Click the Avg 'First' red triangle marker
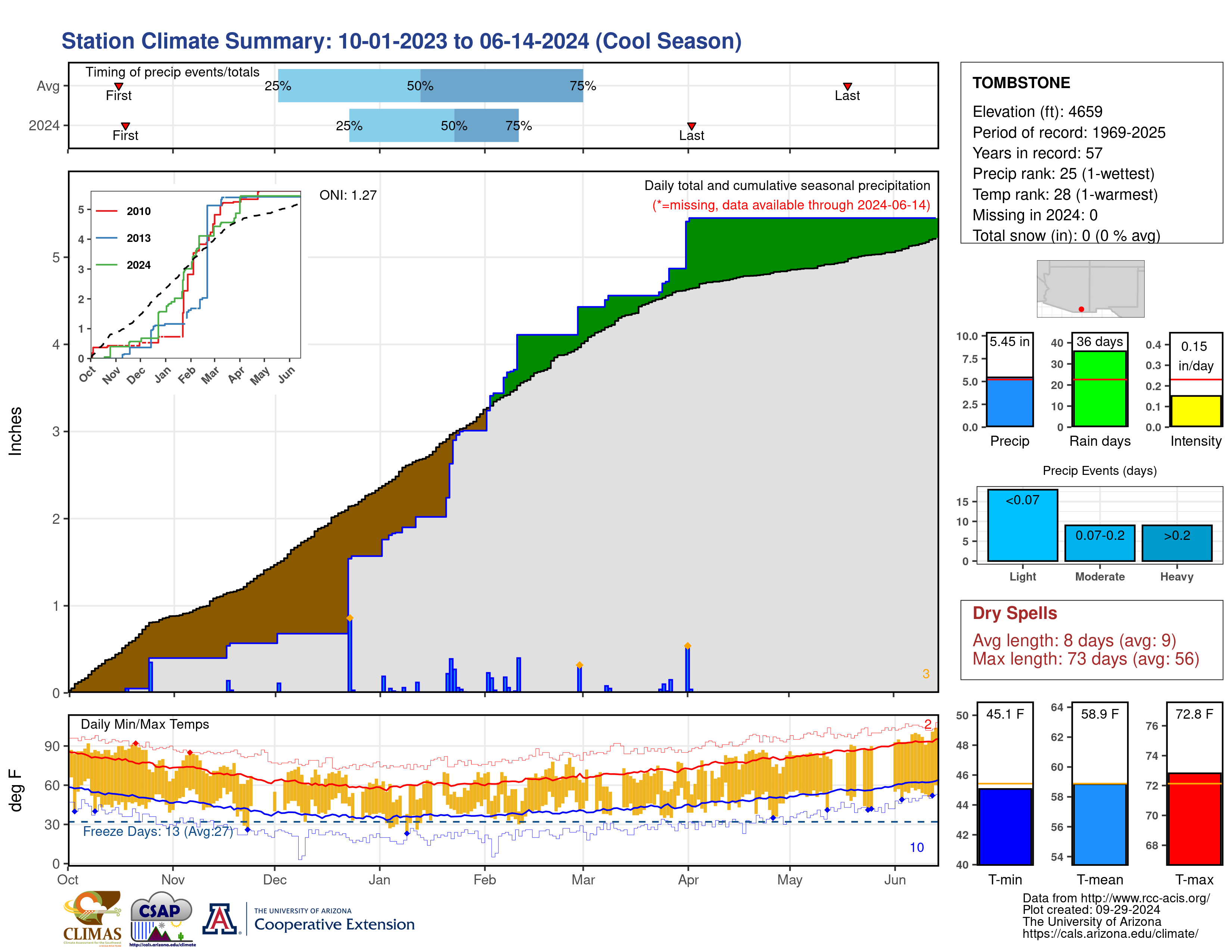This screenshot has width=1232, height=952. tap(118, 86)
